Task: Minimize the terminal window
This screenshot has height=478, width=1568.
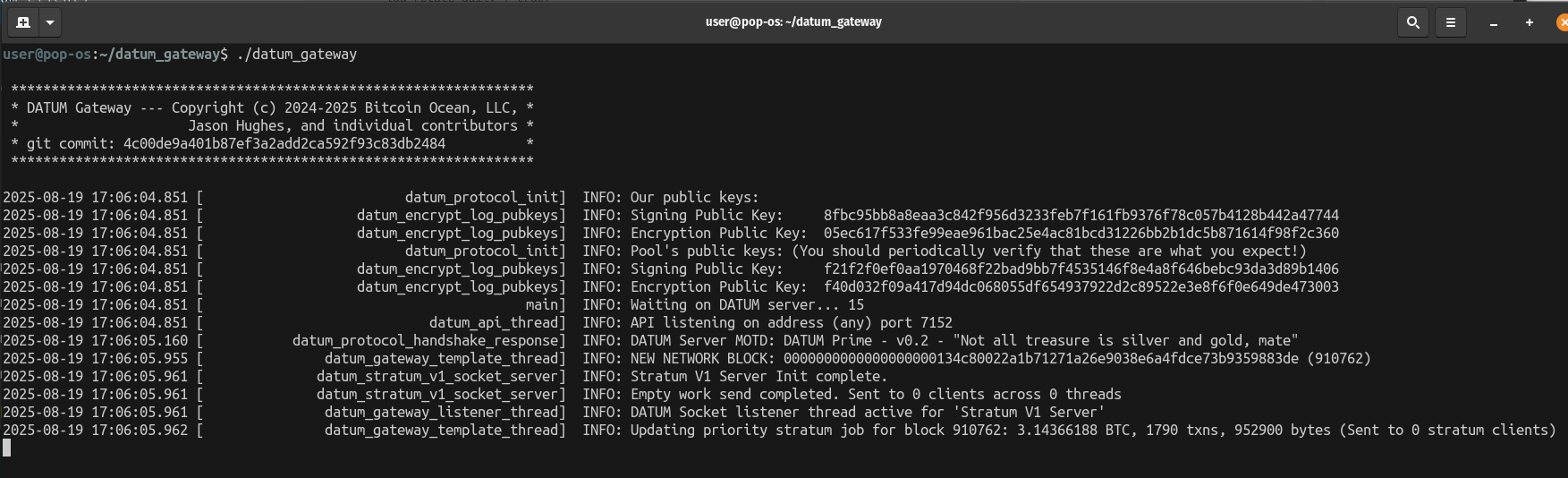Action: pyautogui.click(x=1494, y=22)
